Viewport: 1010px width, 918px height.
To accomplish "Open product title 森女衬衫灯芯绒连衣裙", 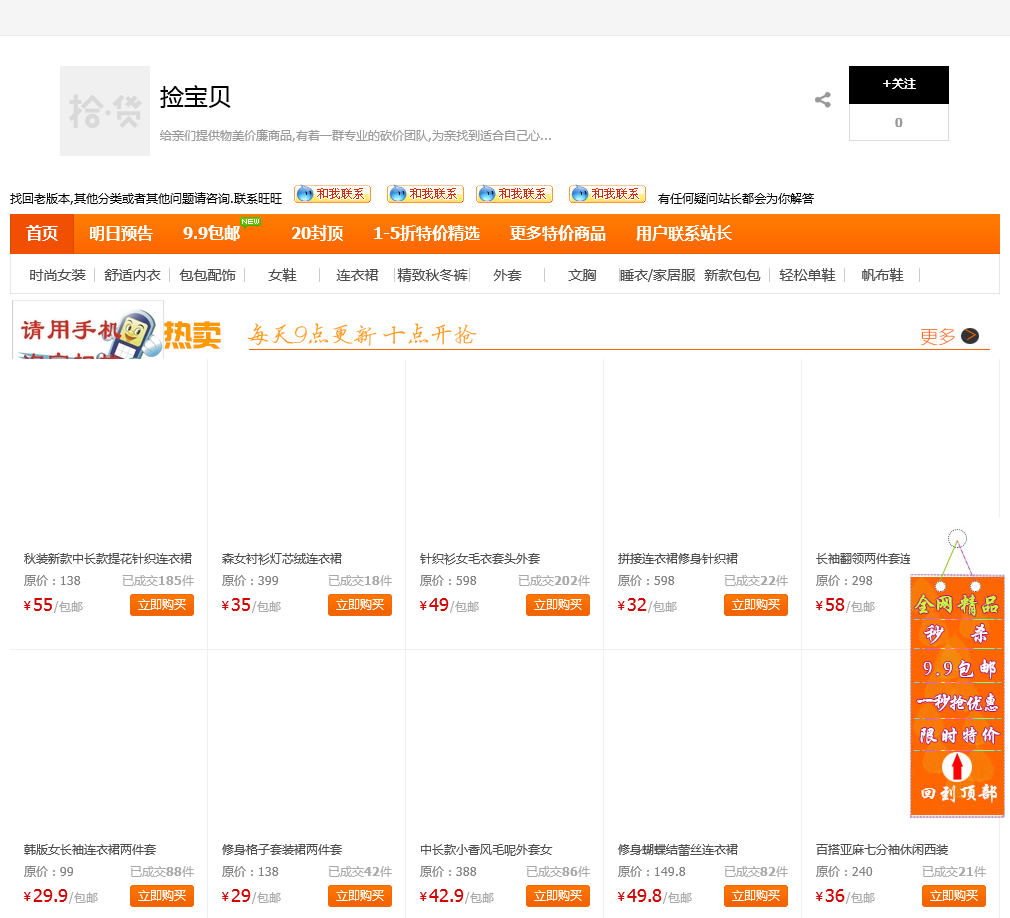I will pyautogui.click(x=281, y=559).
